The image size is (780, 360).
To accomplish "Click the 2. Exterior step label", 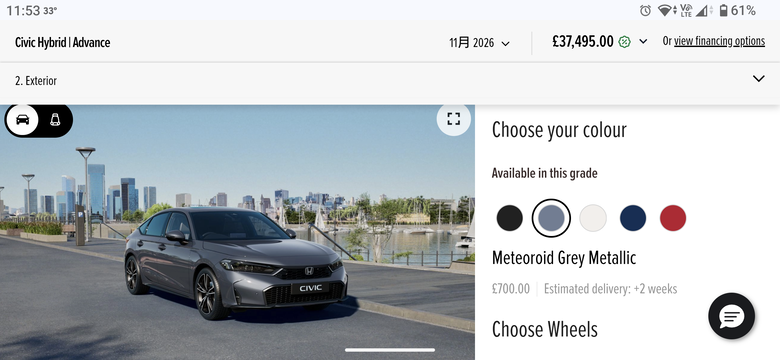I will point(36,81).
